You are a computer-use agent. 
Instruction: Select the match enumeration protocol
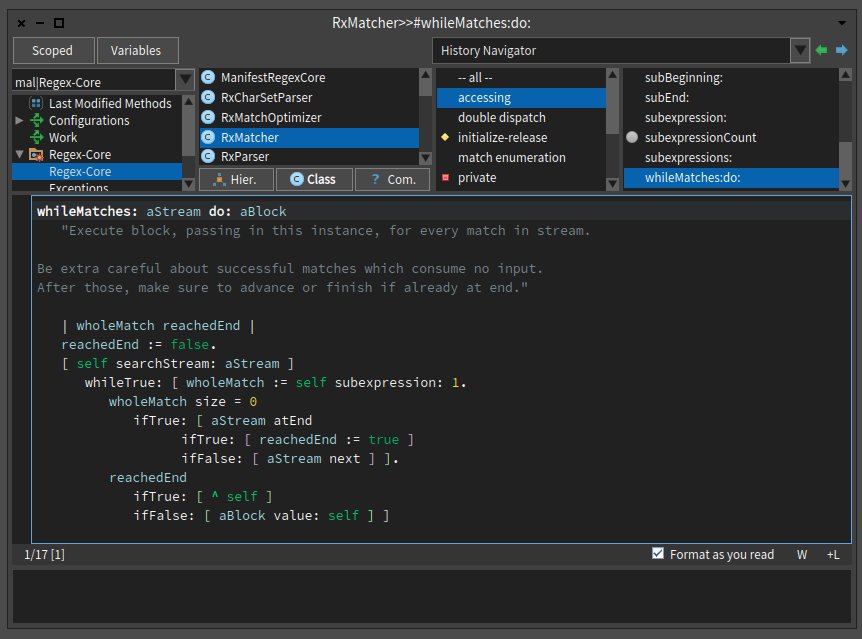(x=511, y=157)
